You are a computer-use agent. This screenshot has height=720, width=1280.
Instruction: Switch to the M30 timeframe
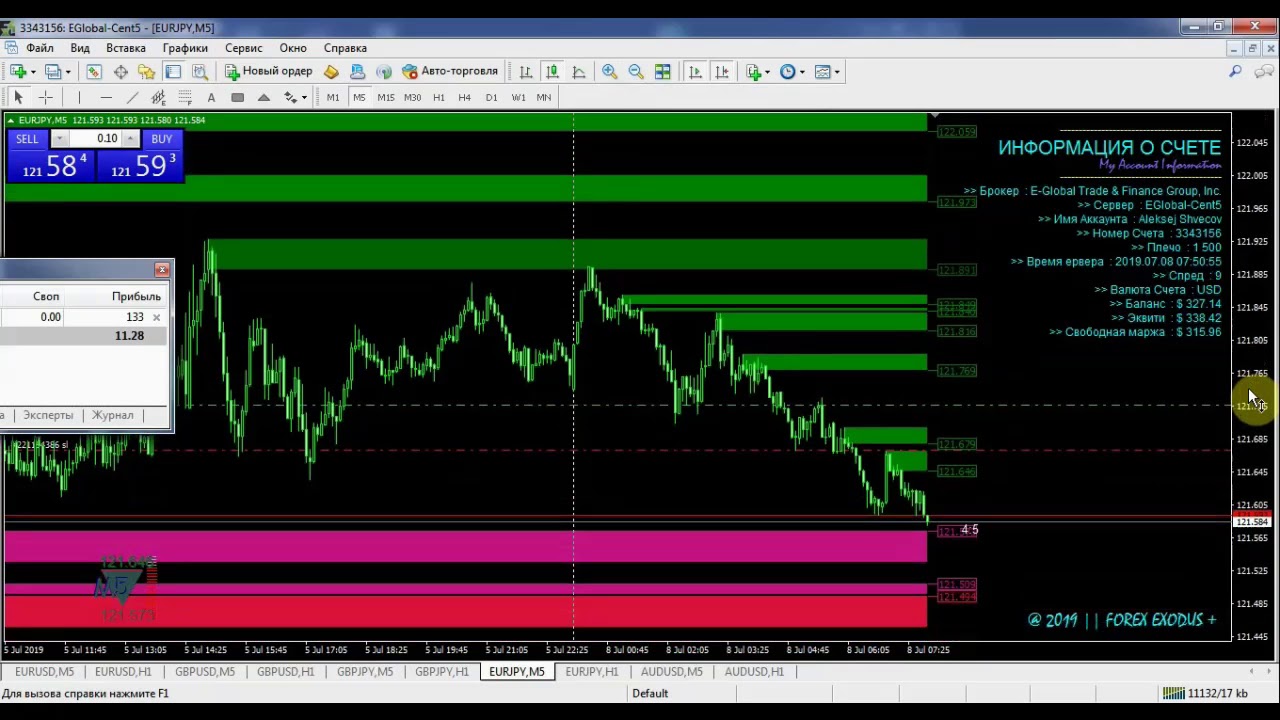[x=412, y=97]
